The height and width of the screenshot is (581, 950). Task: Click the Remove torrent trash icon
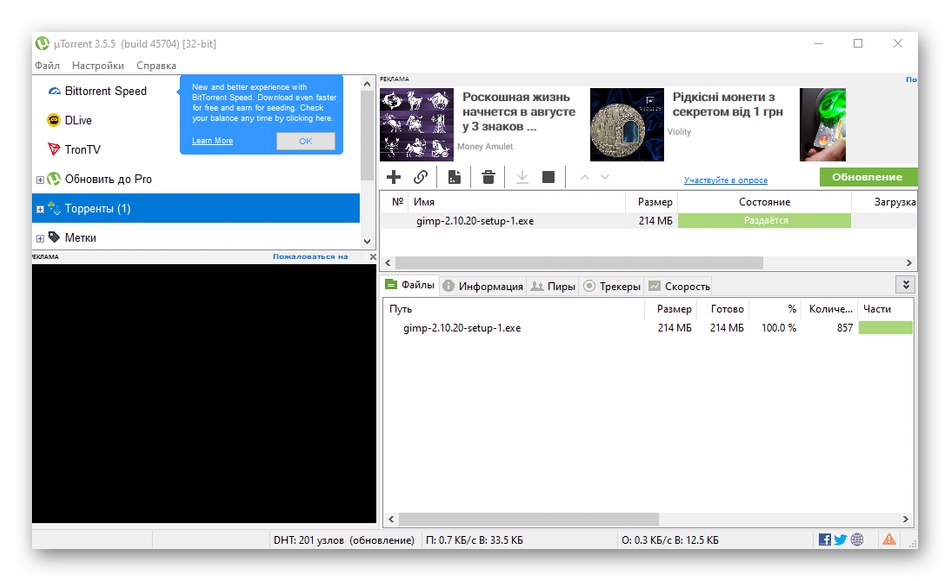point(488,177)
